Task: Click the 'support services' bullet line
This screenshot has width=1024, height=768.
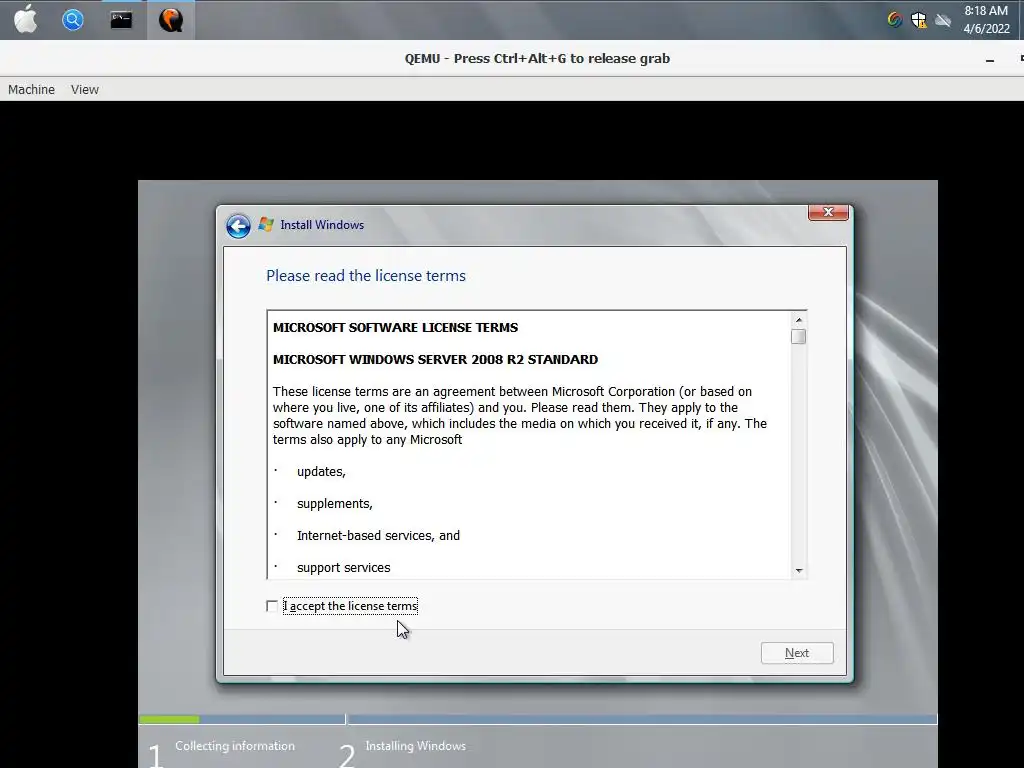Action: click(344, 568)
